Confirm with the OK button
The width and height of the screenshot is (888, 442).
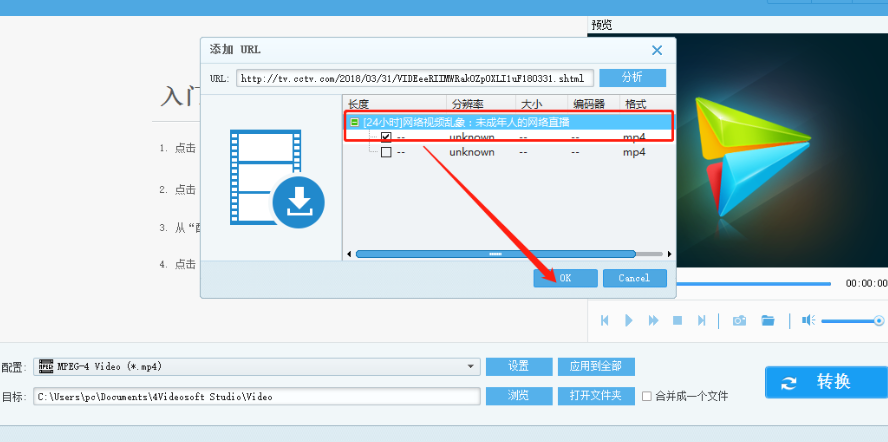565,278
